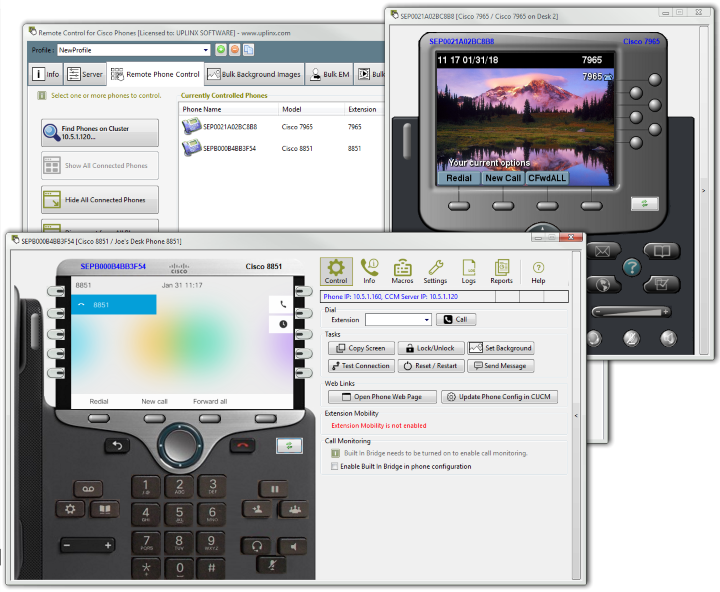Open the phone Info tool
The height and width of the screenshot is (592, 720).
[369, 271]
